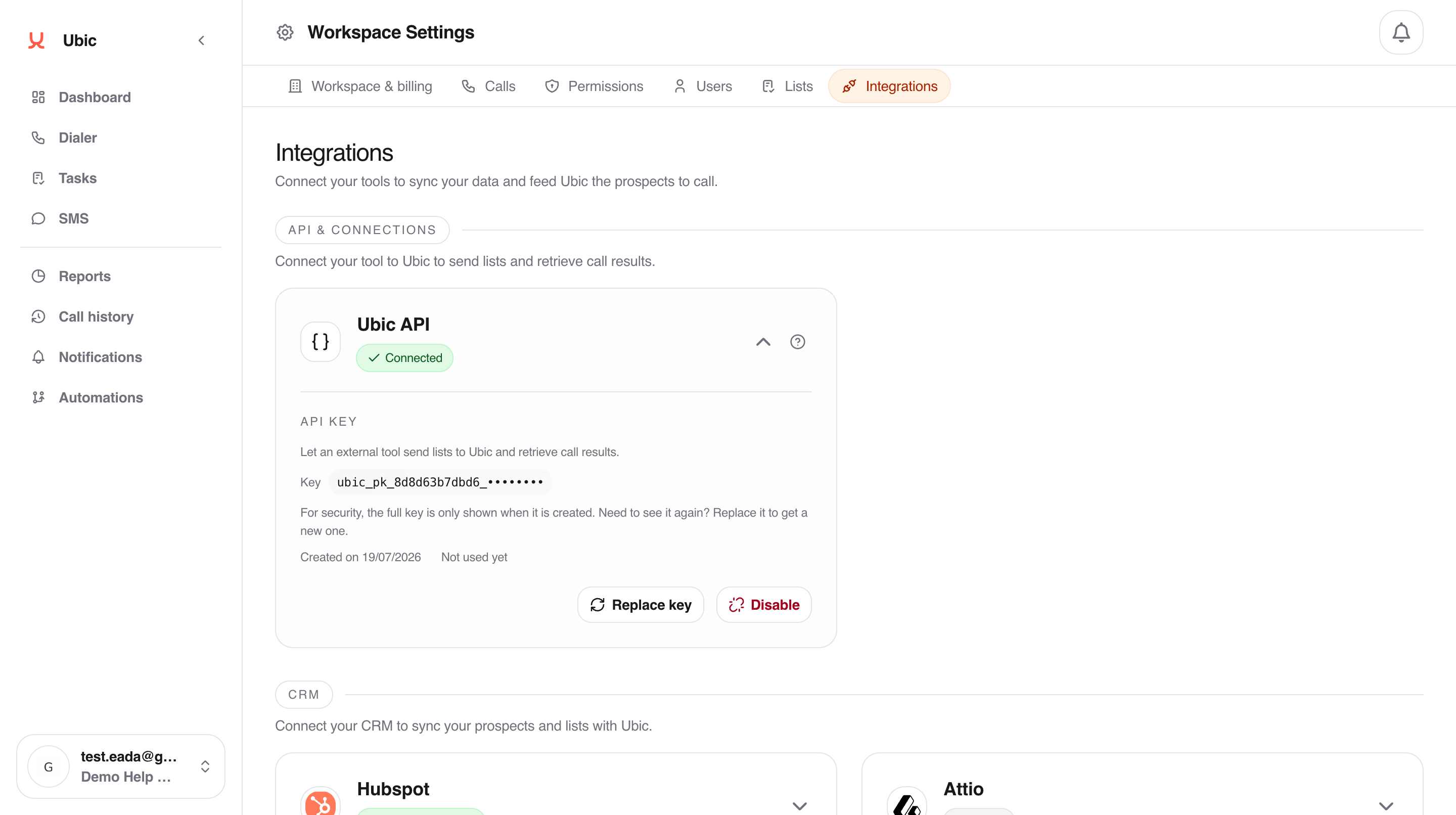Open the notification bell at top right
The width and height of the screenshot is (1456, 815).
click(x=1400, y=32)
